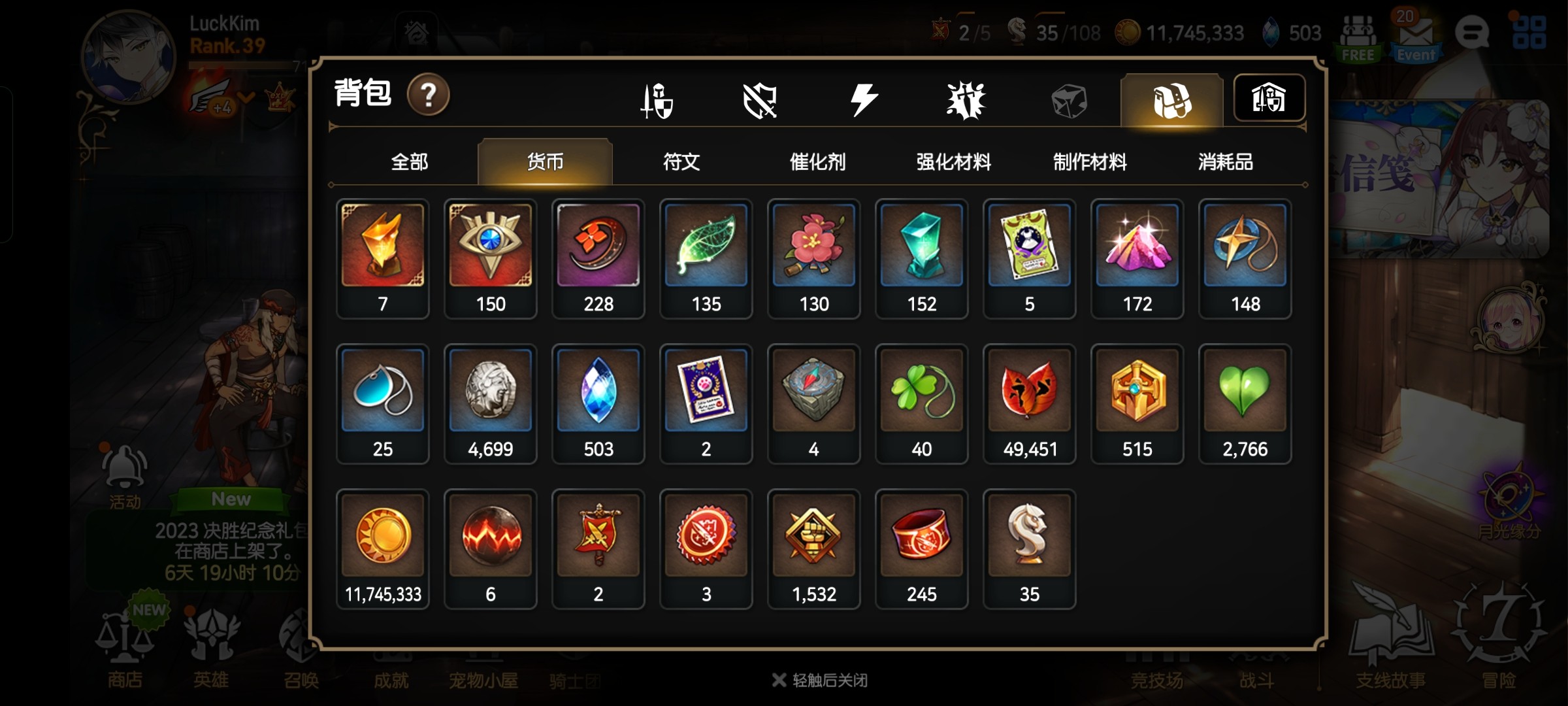Select the lightning bolt category icon
This screenshot has height=706, width=1568.
click(864, 101)
